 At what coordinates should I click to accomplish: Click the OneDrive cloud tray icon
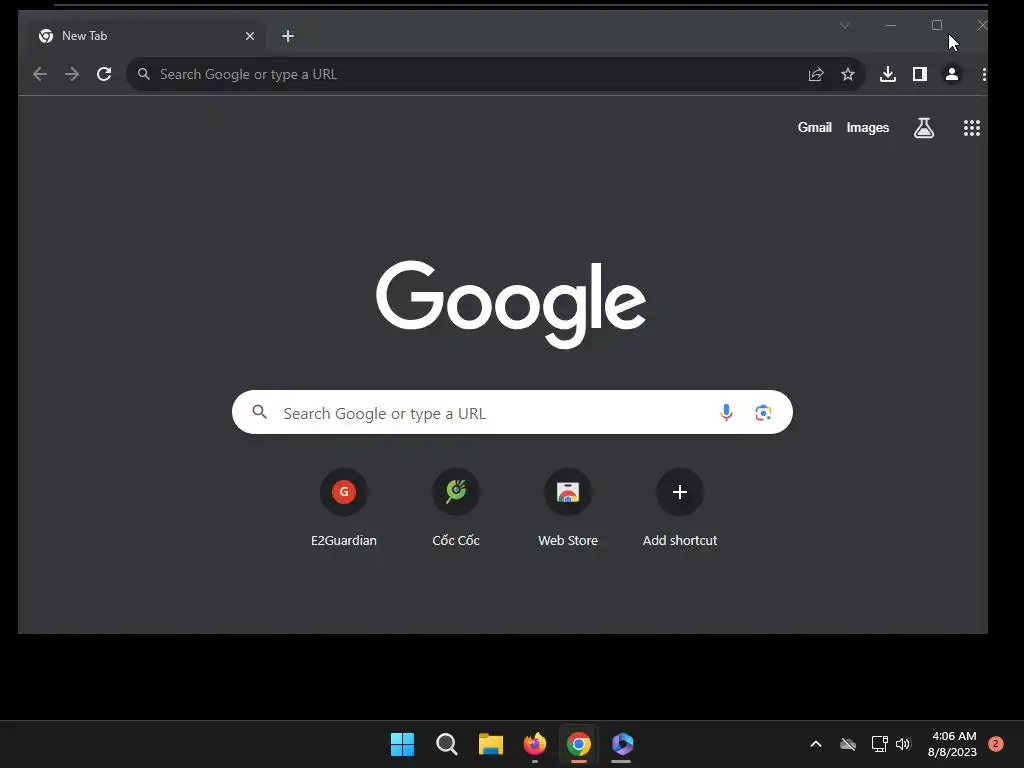(x=848, y=744)
